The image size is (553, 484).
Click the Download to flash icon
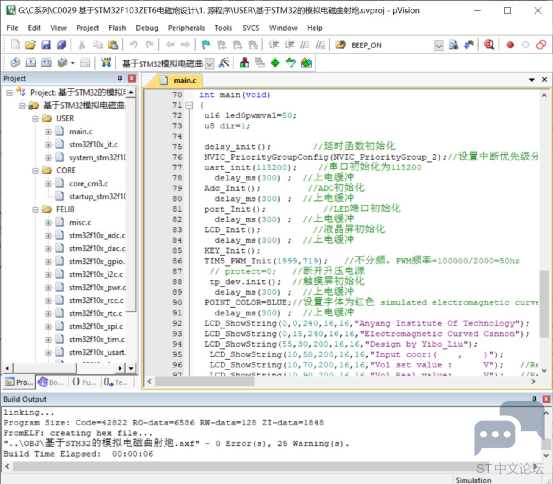coord(105,63)
